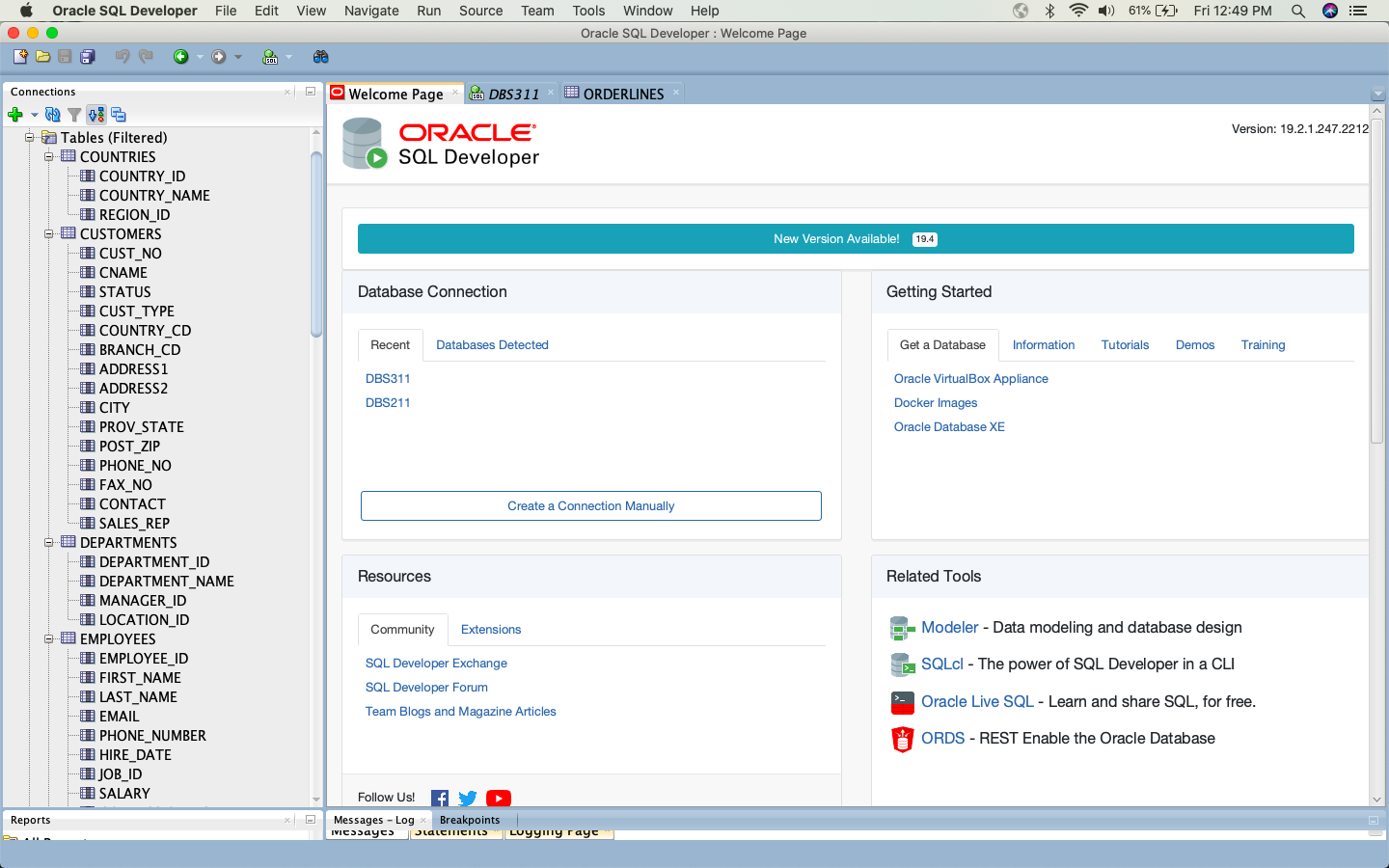Open the Tools menu
The image size is (1389, 868).
click(588, 11)
